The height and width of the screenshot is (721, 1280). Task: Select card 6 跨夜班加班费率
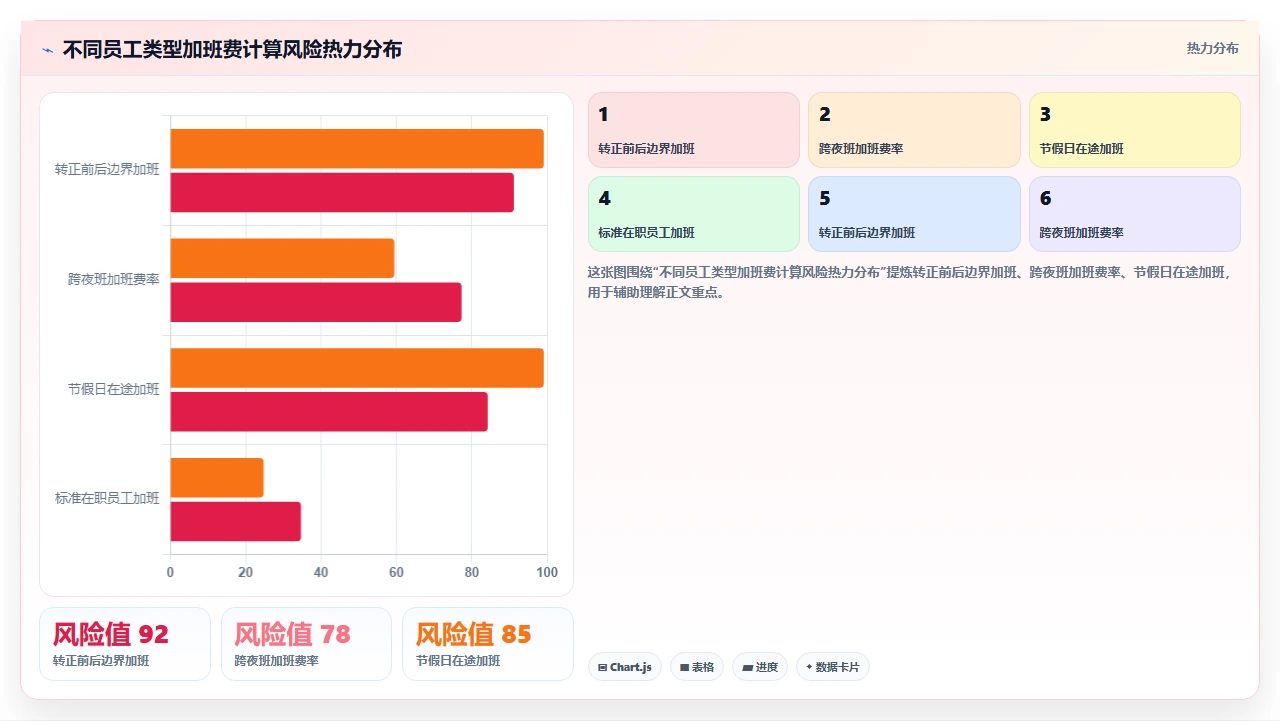pos(1135,214)
